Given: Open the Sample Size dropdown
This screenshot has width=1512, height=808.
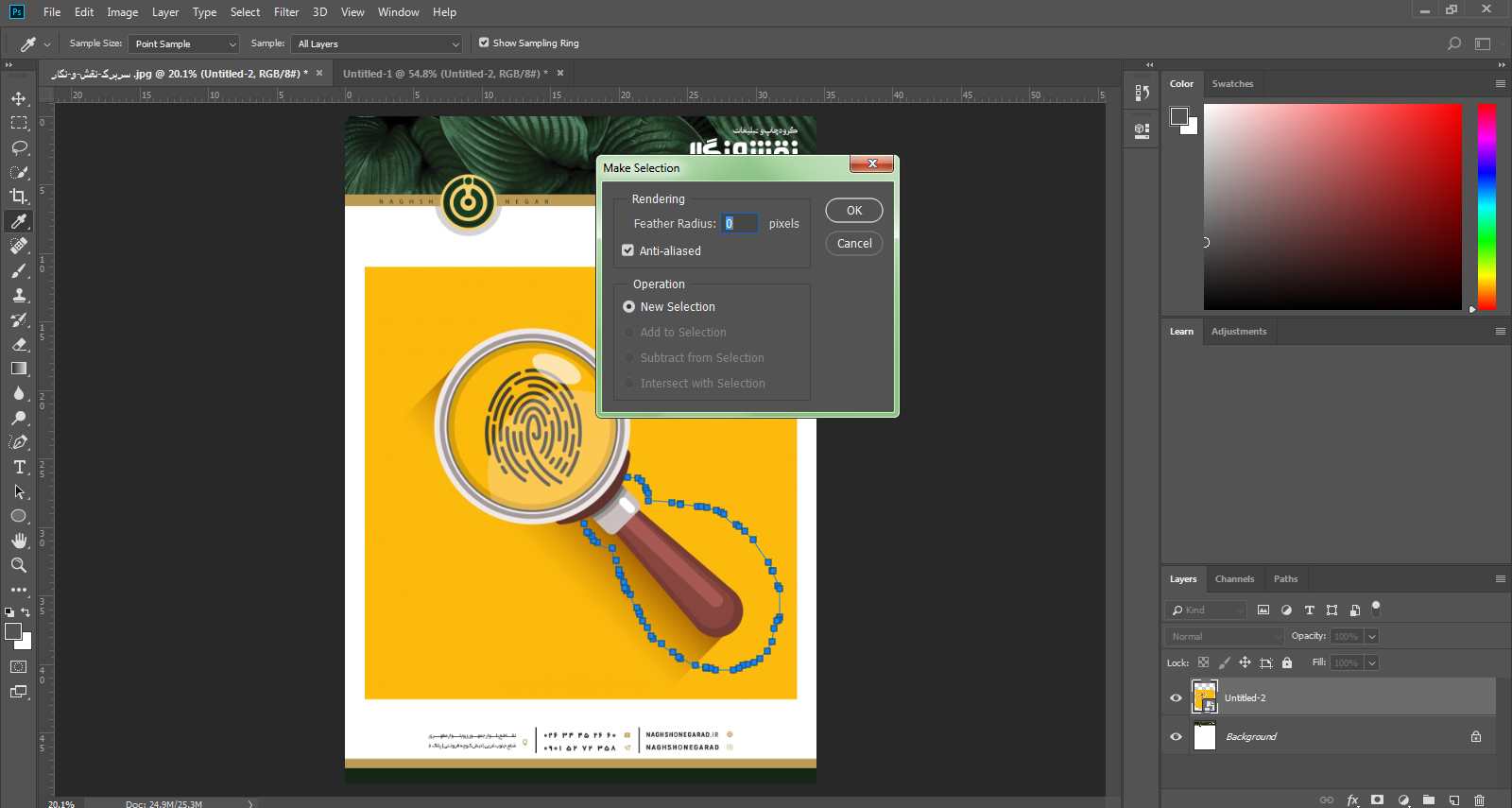Looking at the screenshot, I should click(x=183, y=43).
